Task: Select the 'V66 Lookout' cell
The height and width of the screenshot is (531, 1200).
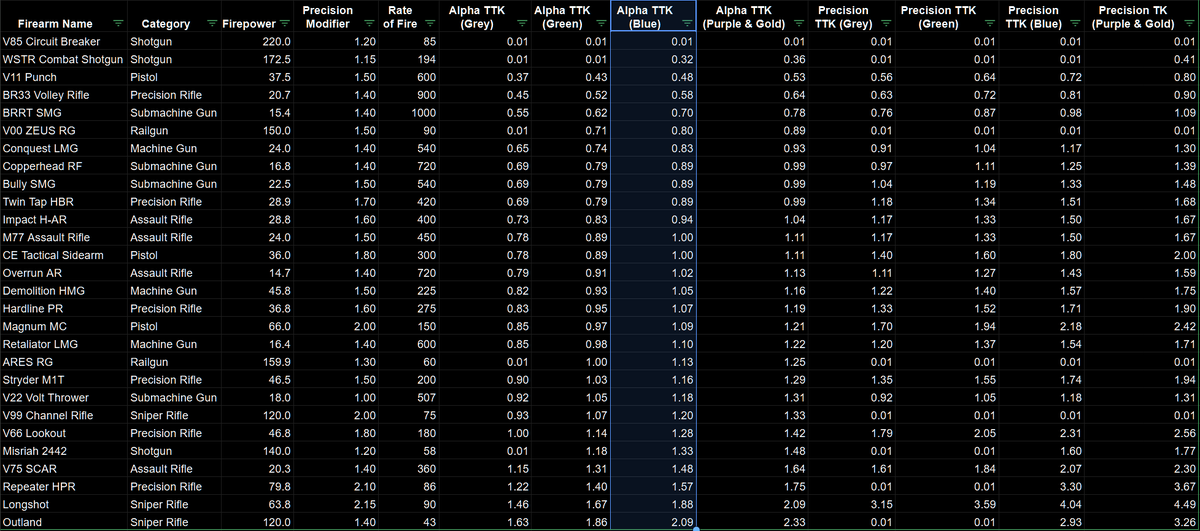Action: (63, 433)
